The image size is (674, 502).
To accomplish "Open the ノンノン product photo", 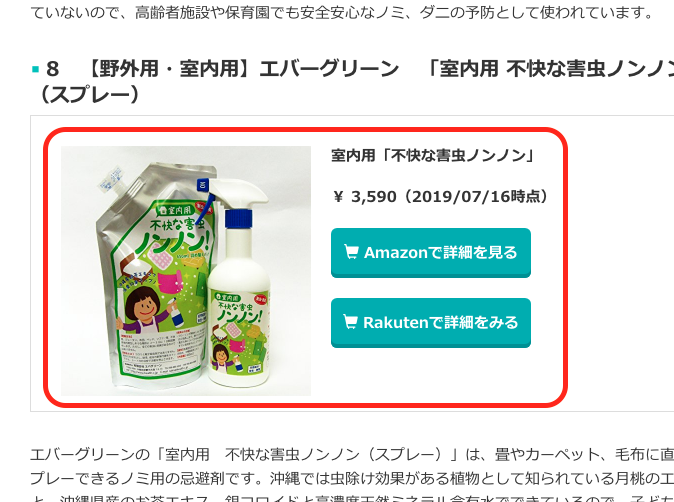I will click(186, 271).
